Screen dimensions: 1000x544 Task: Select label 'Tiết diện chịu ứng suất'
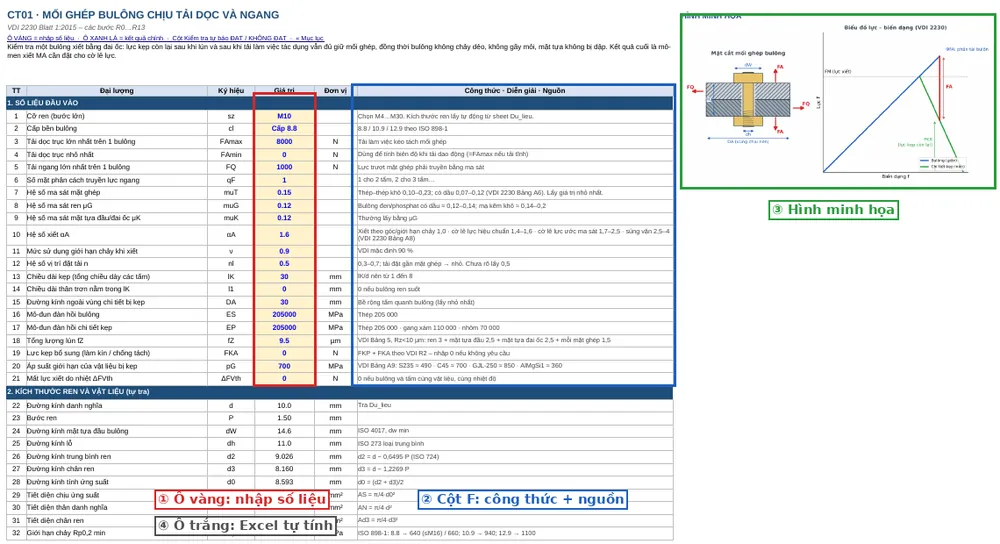point(63,495)
